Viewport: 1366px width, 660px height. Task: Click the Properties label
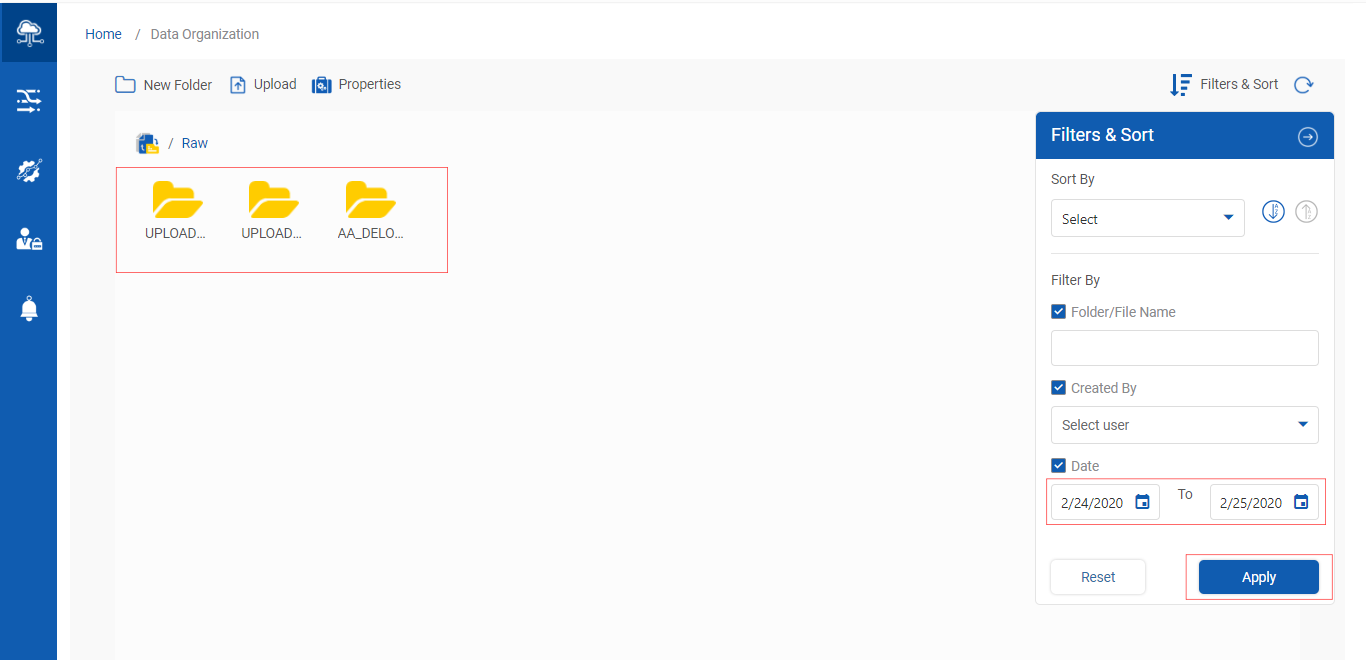[370, 85]
